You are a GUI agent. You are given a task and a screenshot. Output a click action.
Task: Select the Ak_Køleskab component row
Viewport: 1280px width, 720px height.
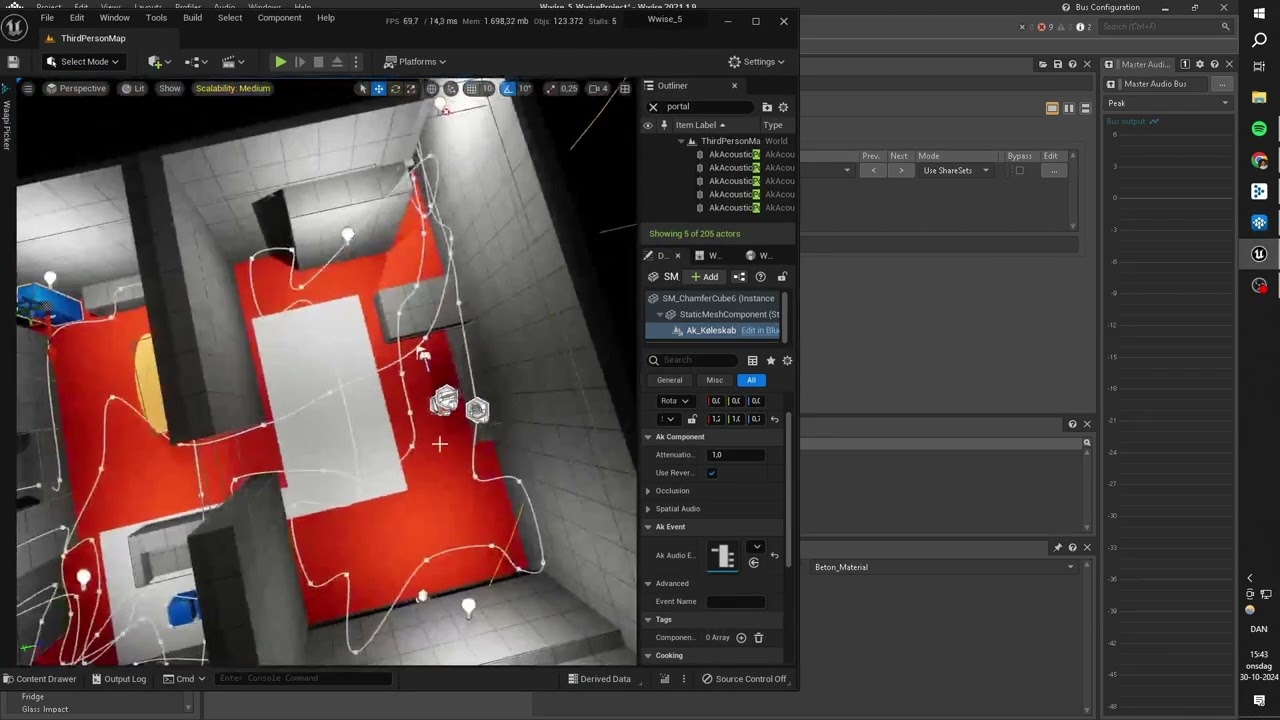coord(713,330)
